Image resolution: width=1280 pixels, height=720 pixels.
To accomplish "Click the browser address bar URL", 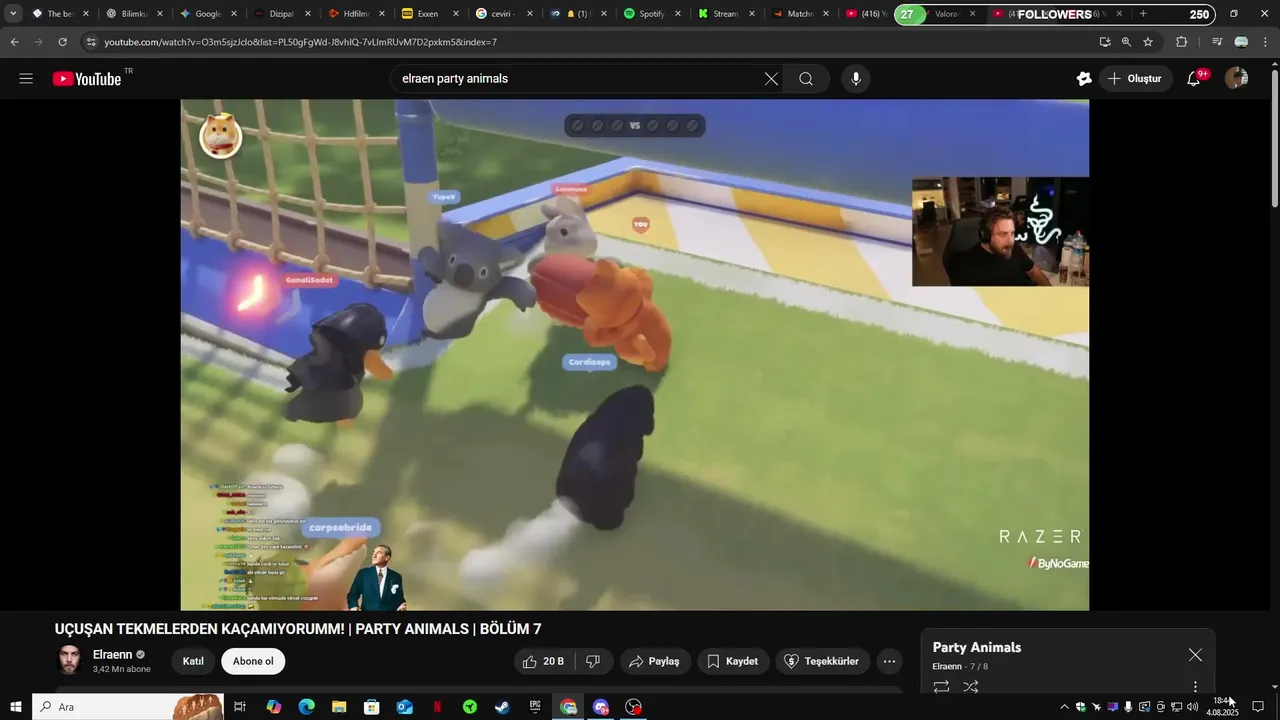I will [x=300, y=42].
